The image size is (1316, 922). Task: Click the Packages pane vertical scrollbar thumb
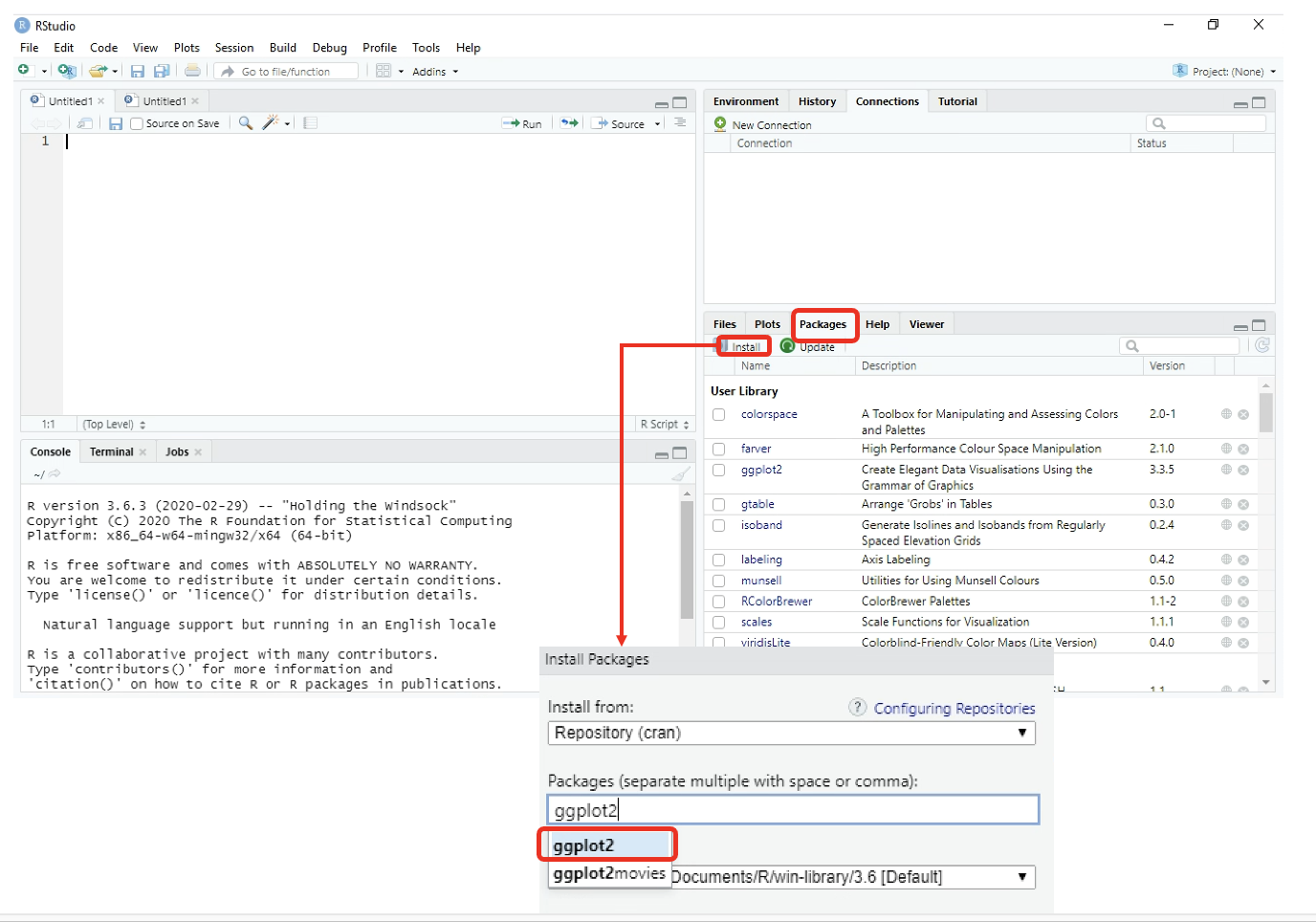(1266, 413)
